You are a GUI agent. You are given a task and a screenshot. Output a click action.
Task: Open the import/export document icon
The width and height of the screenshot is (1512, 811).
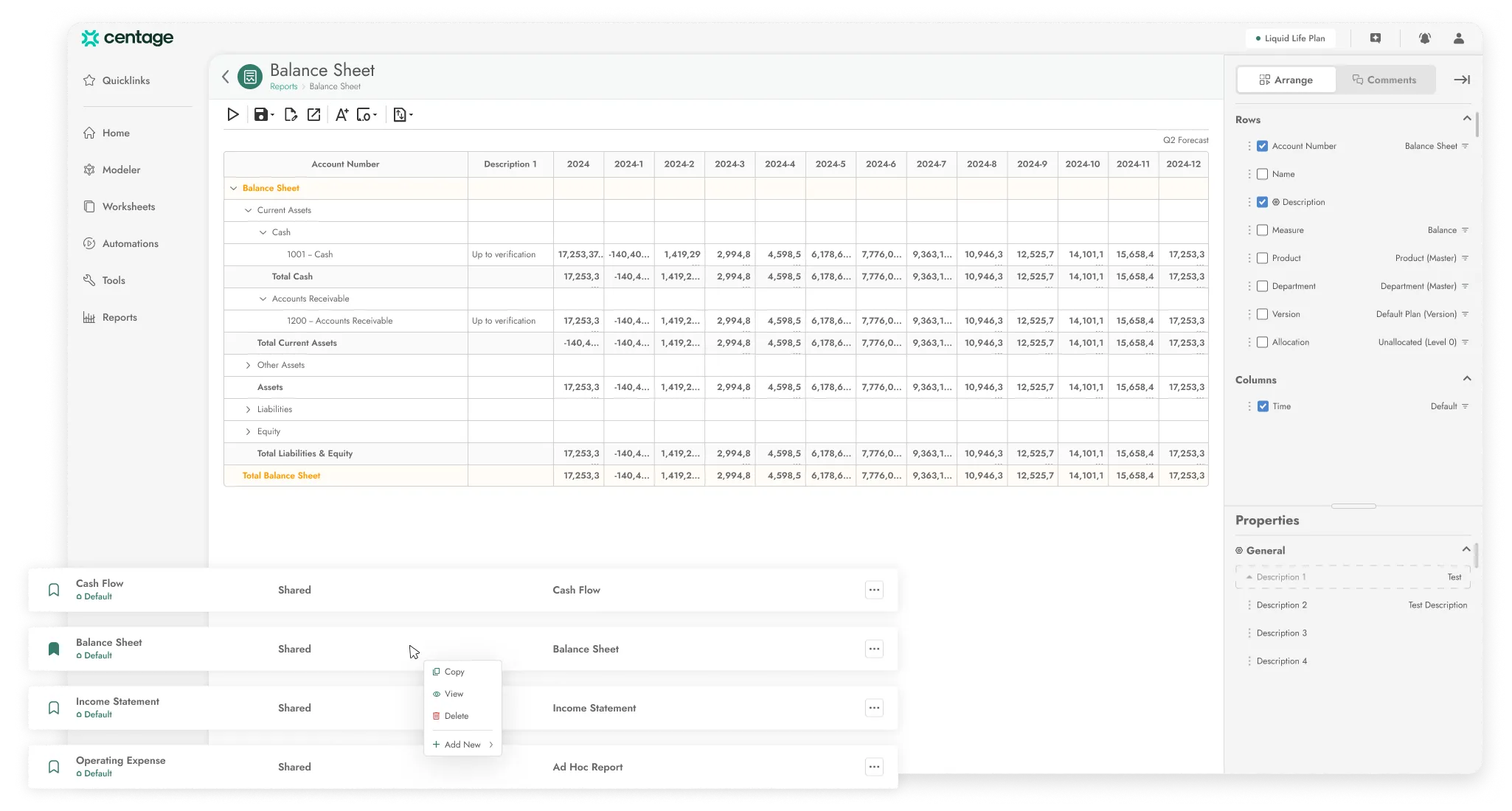pos(400,114)
